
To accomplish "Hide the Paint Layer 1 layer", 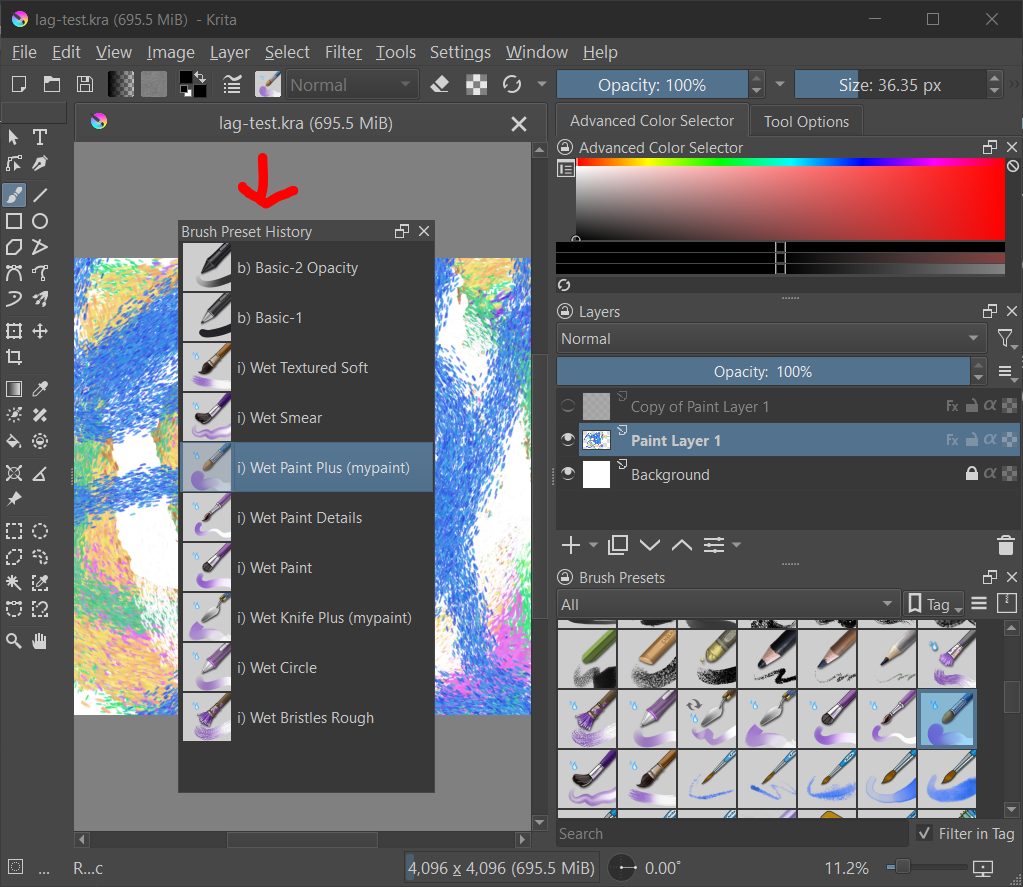I will (x=568, y=440).
